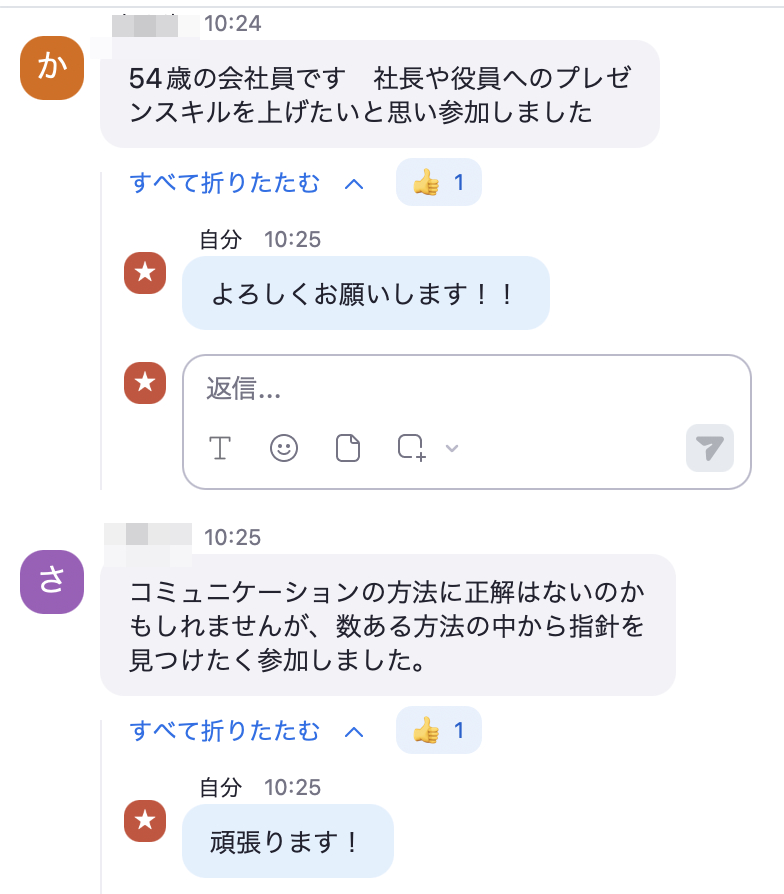
Task: Expand the screenshot options dropdown arrow
Action: (x=452, y=448)
